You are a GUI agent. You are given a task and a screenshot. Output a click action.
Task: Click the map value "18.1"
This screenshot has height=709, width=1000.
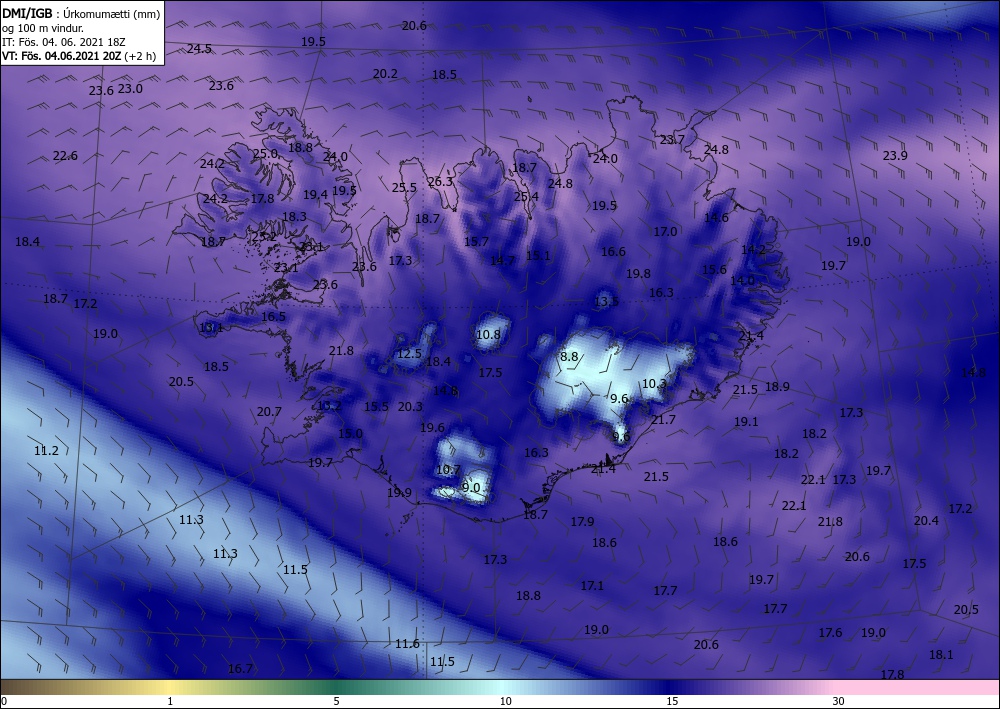click(941, 655)
